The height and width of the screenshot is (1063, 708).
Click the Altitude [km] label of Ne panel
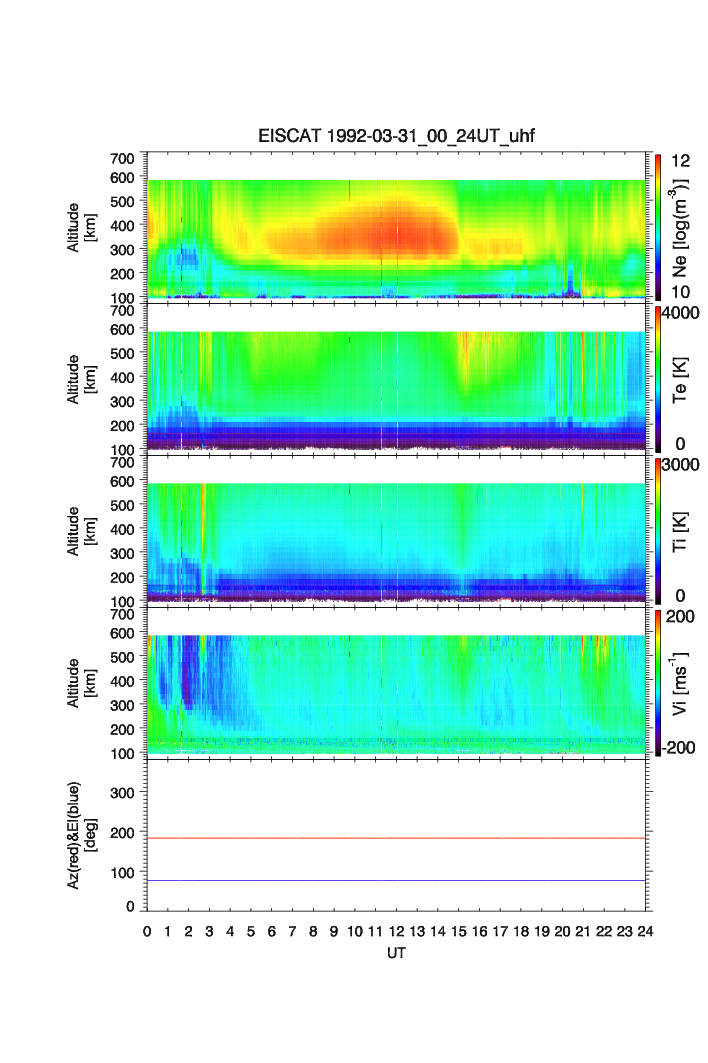(x=81, y=228)
